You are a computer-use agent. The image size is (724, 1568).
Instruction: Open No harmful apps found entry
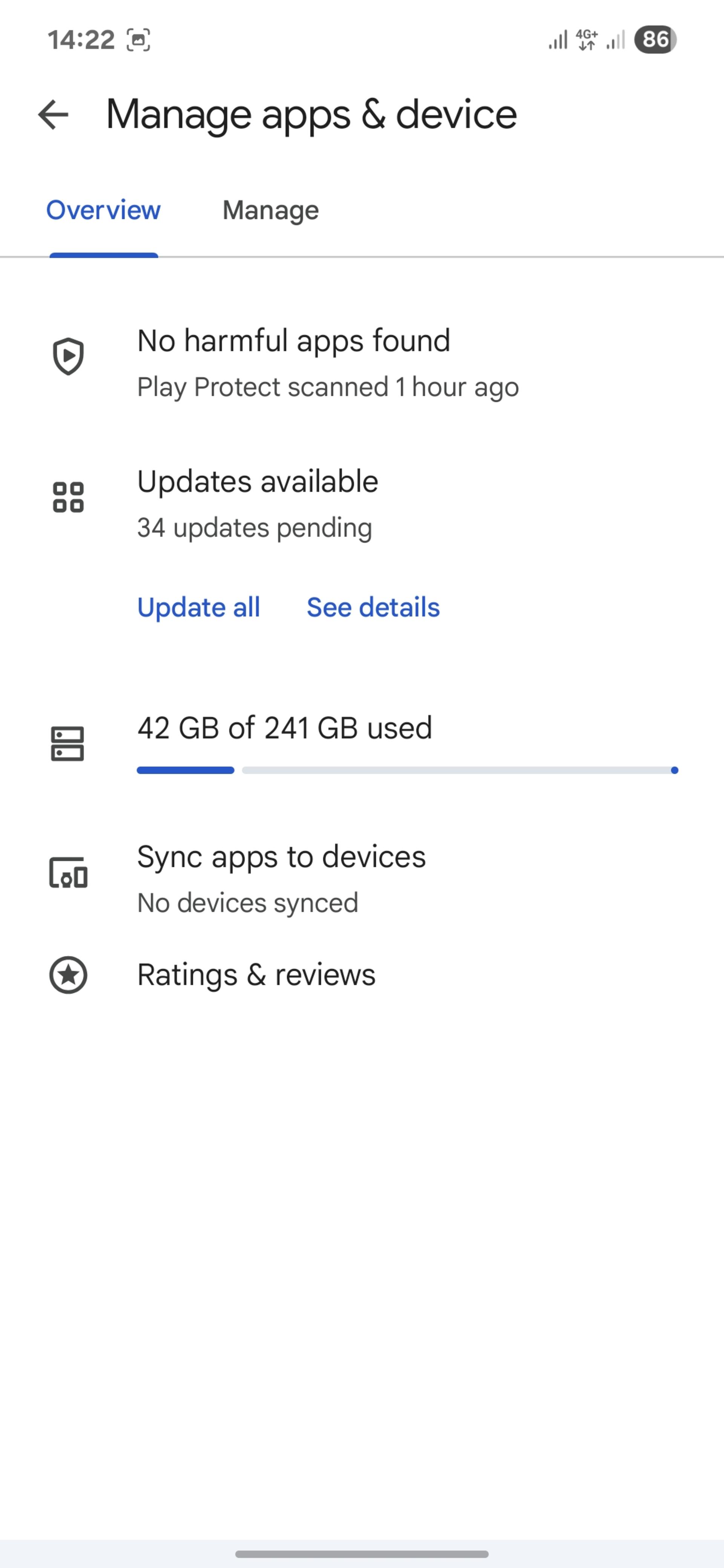click(362, 363)
